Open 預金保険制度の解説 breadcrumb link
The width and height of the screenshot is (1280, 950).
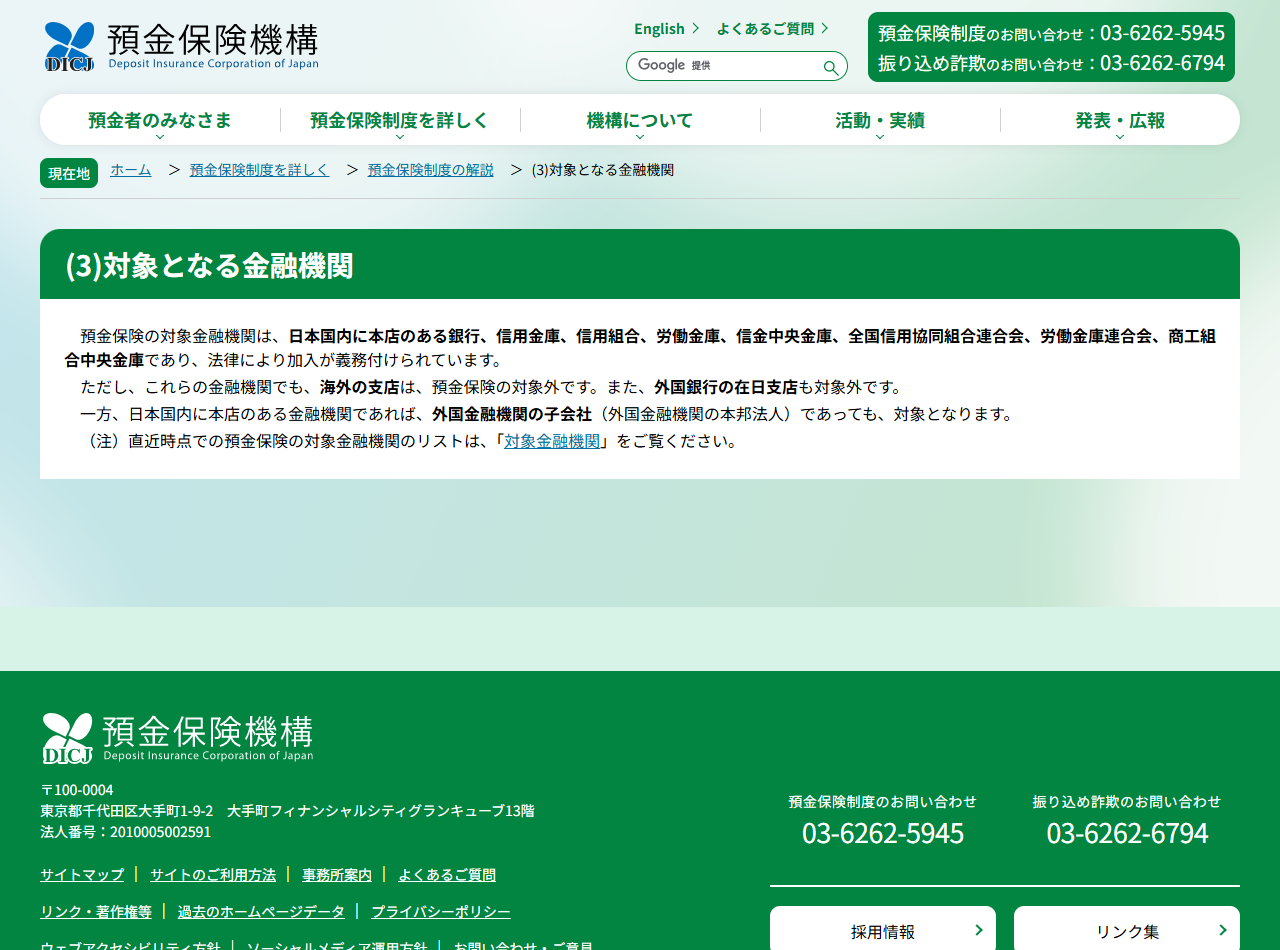(x=431, y=170)
